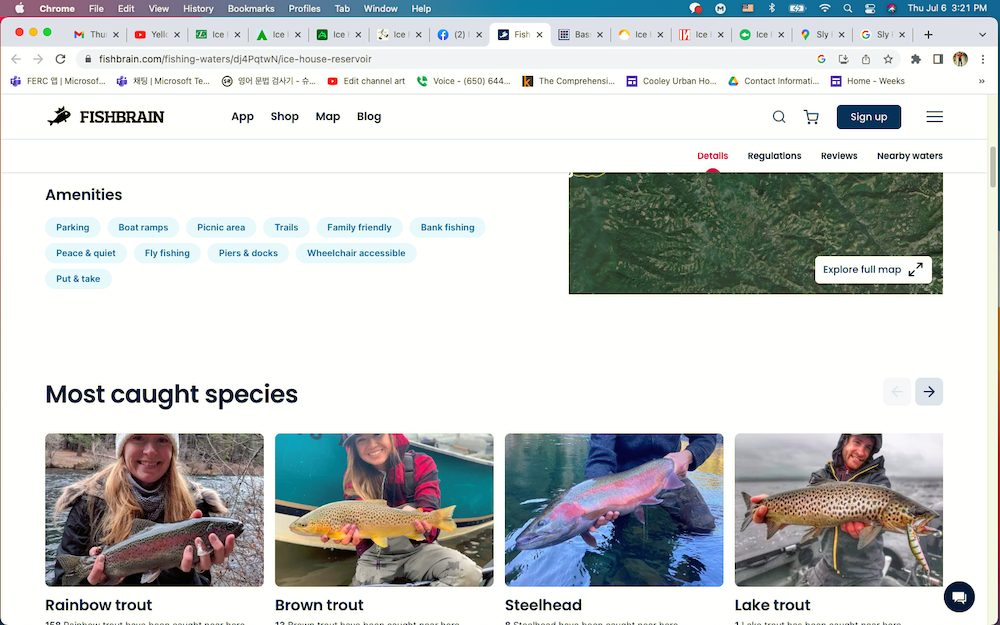Viewport: 1000px width, 625px height.
Task: Jump to Nearby waters section
Action: (909, 156)
